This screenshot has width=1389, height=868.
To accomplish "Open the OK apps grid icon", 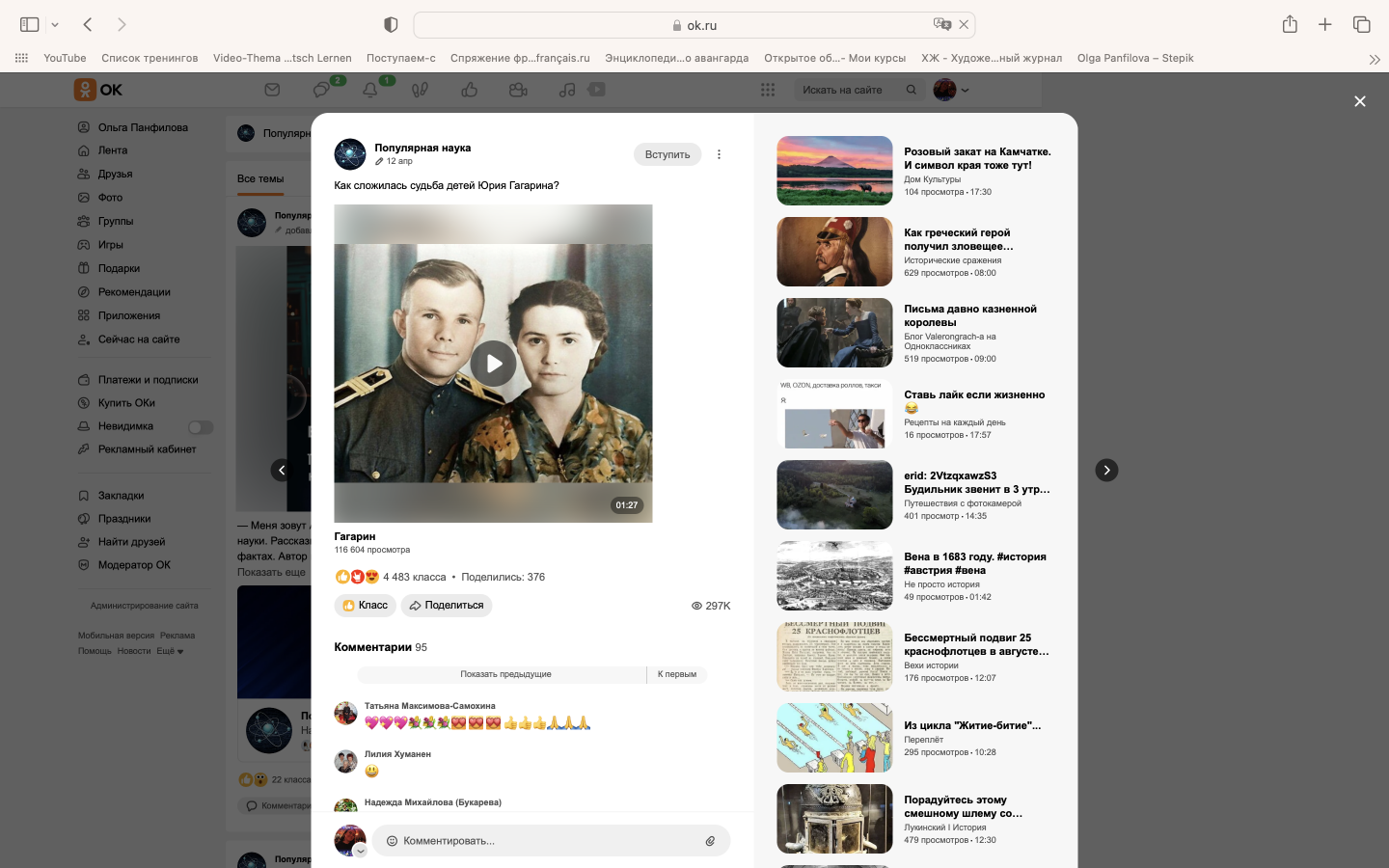I will (x=768, y=90).
